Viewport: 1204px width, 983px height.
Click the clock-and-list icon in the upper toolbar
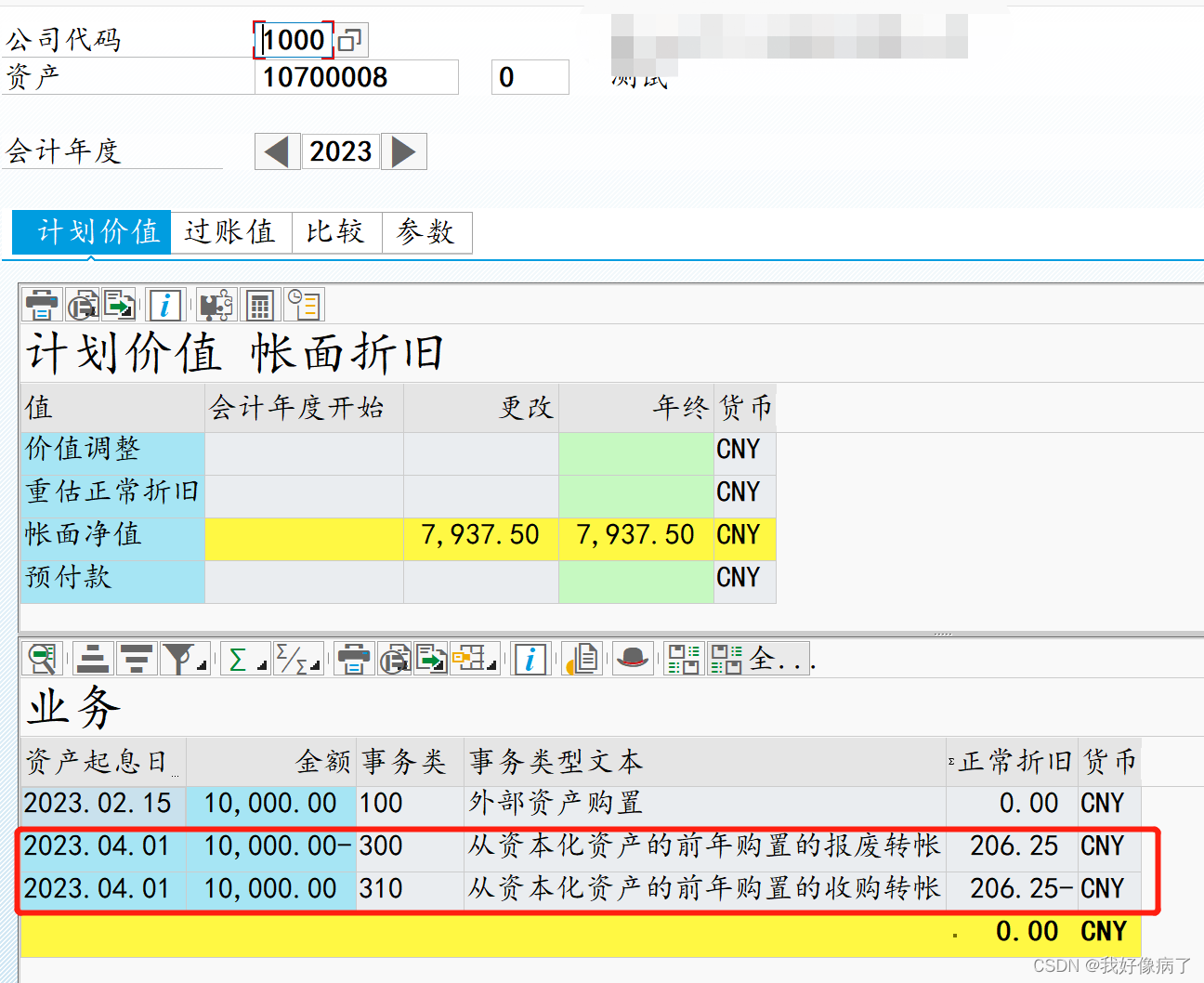(303, 305)
